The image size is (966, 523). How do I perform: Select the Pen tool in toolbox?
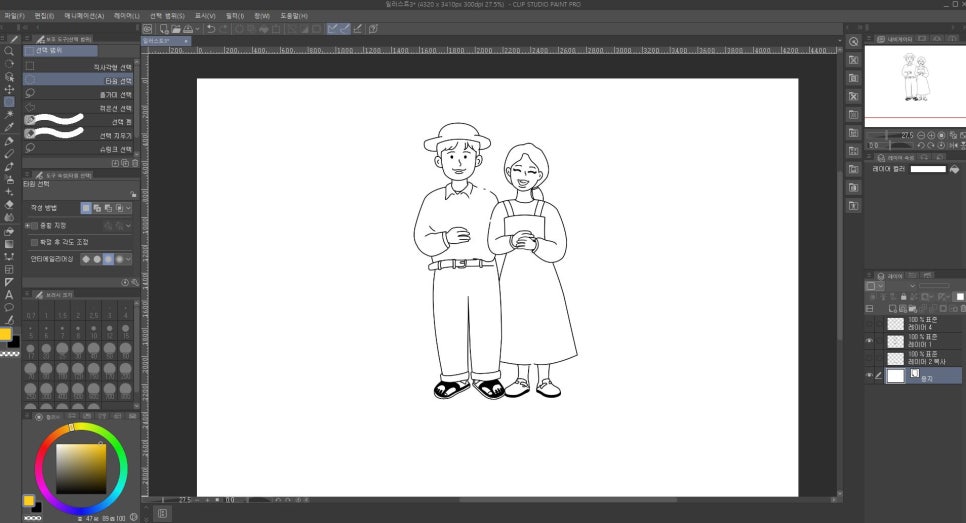tap(9, 141)
